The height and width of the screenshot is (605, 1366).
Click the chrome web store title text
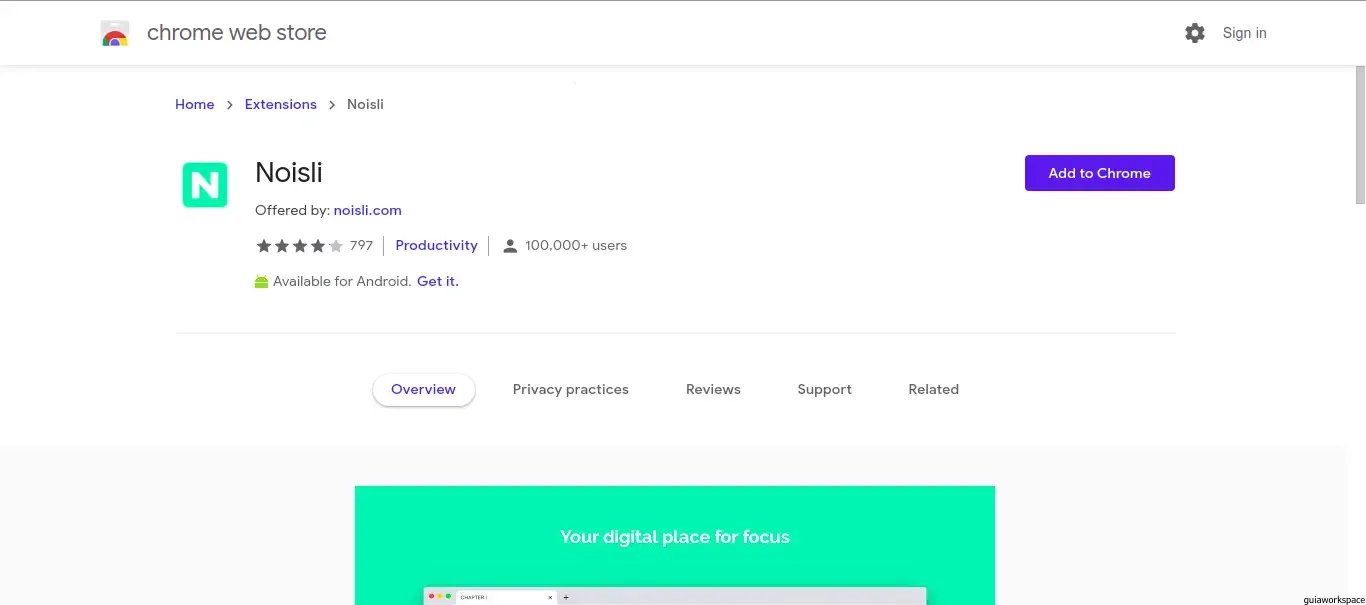point(237,33)
